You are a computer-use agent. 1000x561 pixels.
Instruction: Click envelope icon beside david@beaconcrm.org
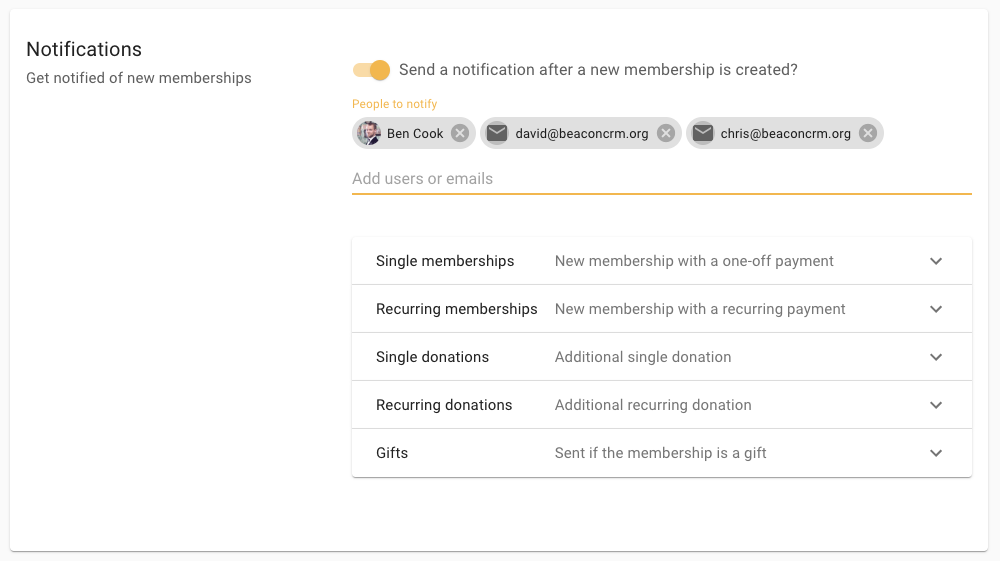[x=497, y=134]
